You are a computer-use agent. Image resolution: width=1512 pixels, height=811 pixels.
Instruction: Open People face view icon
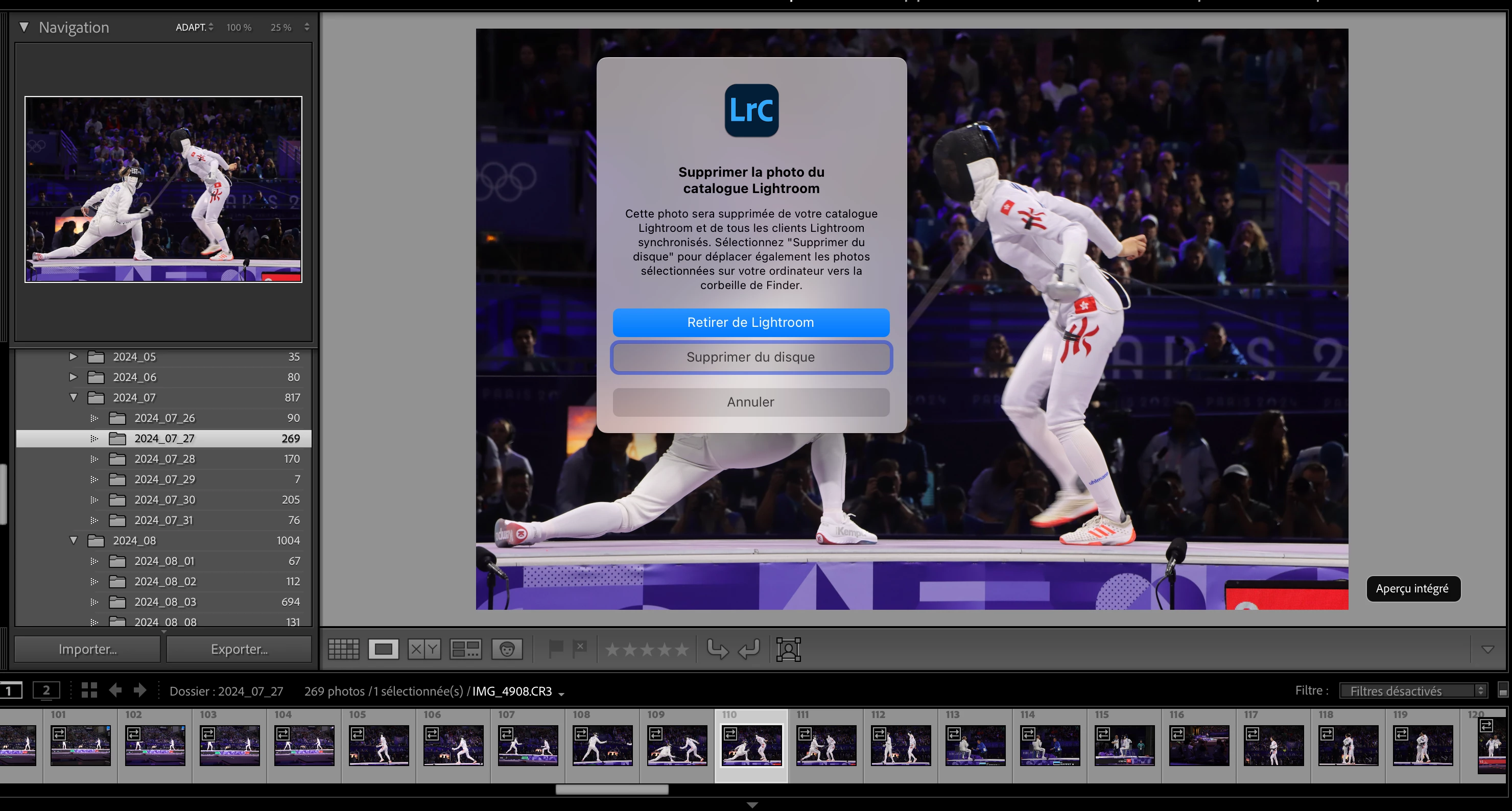[507, 649]
